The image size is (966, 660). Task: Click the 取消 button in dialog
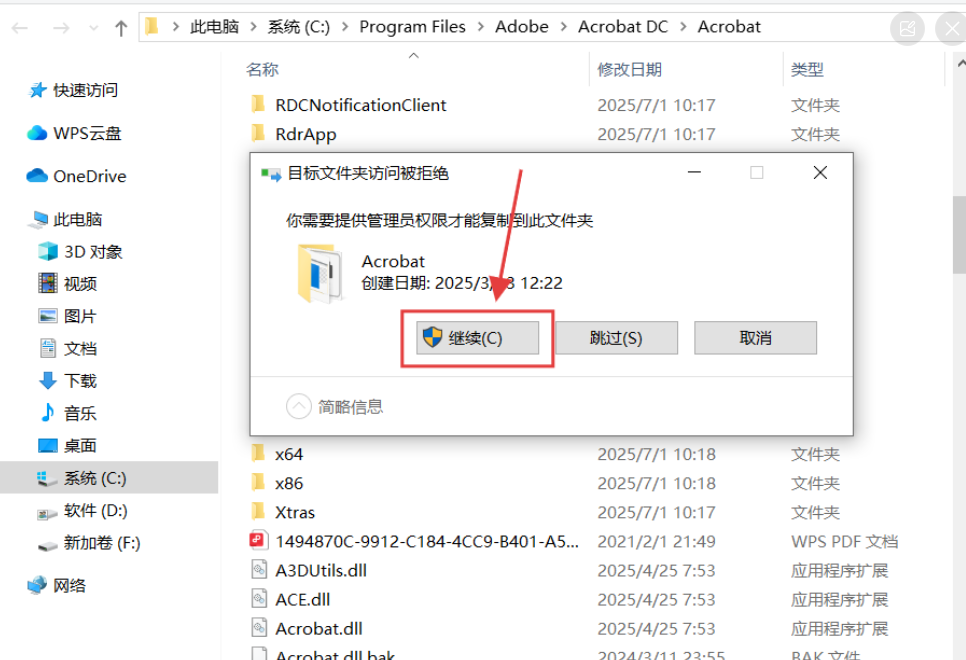(755, 338)
